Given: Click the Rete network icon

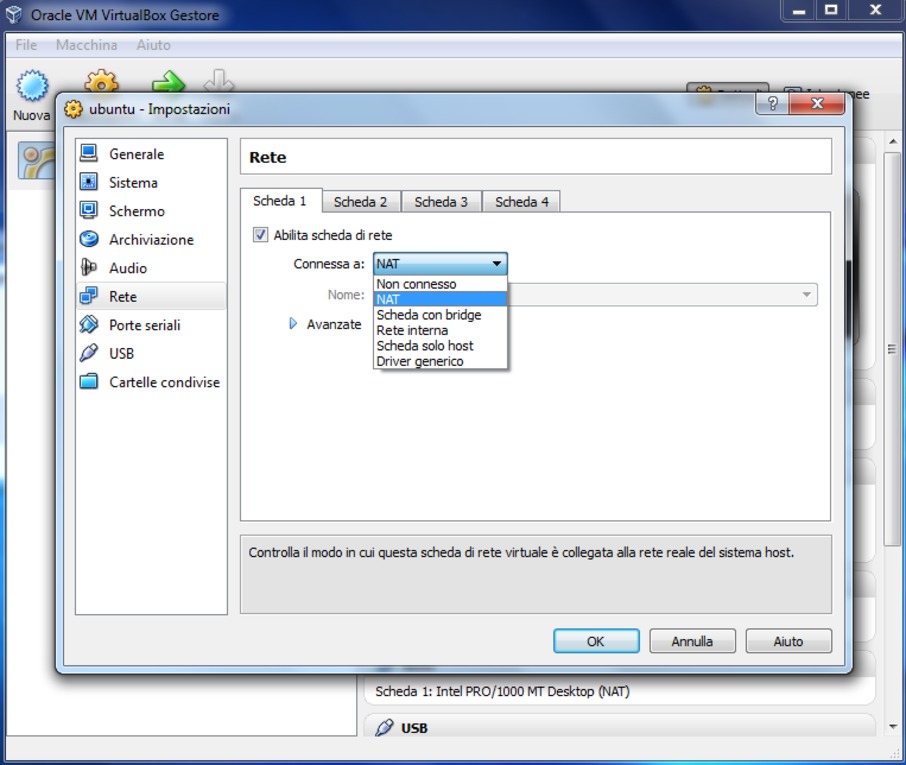Looking at the screenshot, I should (x=89, y=296).
